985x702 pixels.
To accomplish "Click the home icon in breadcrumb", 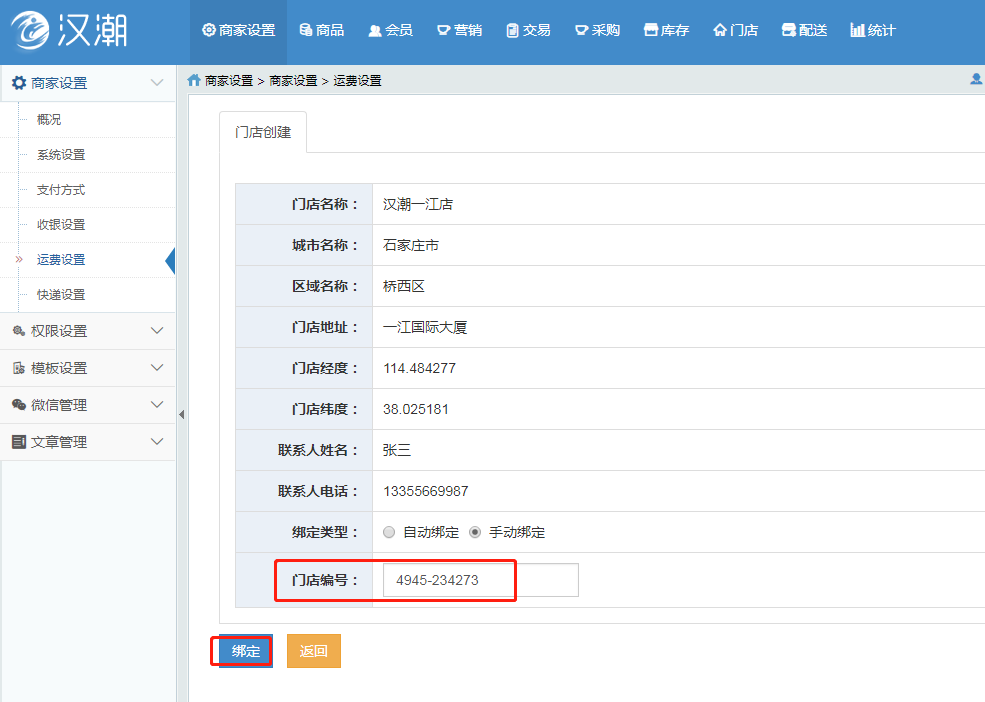I will (194, 81).
